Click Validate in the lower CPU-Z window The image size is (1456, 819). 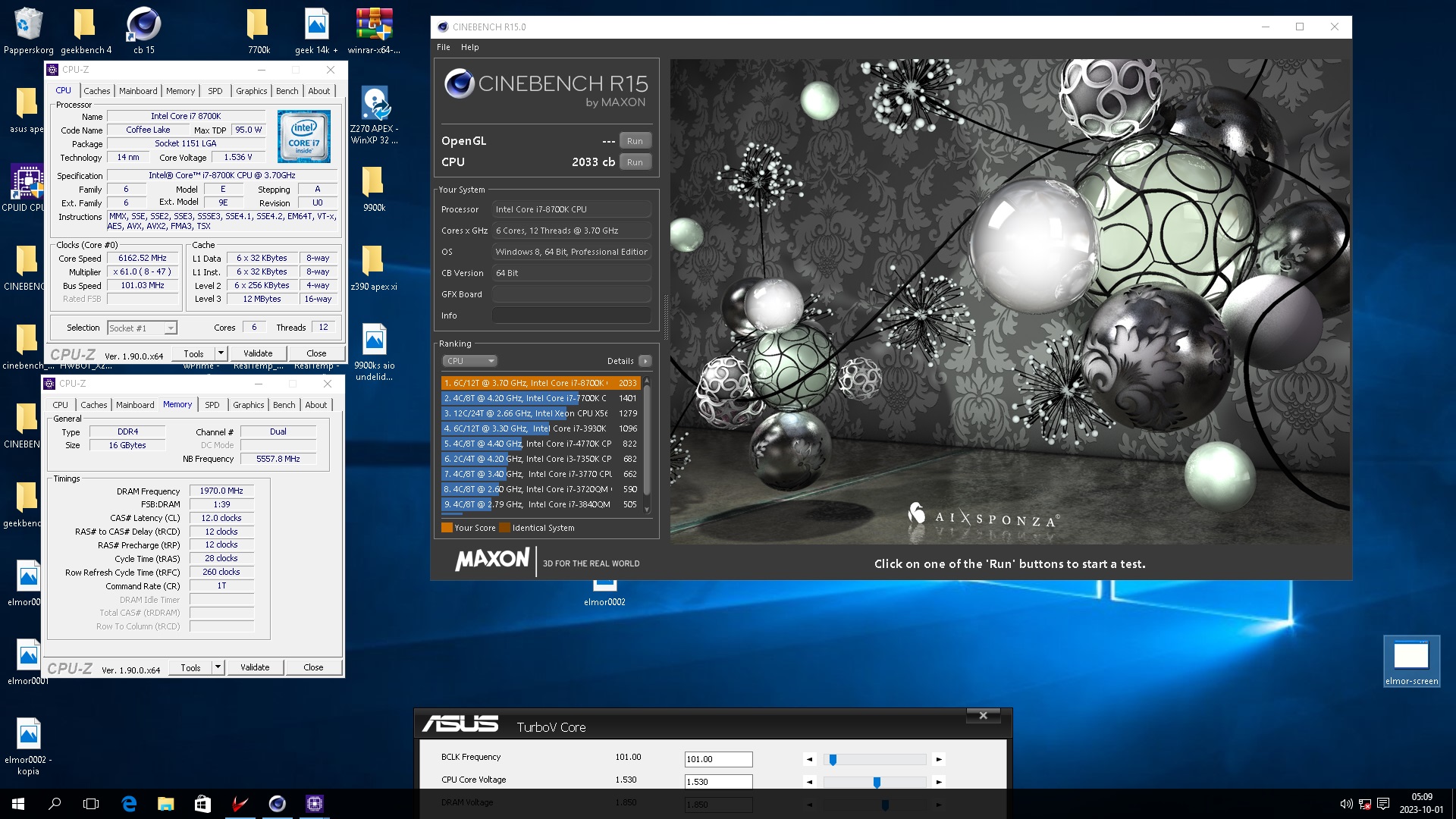click(x=255, y=667)
